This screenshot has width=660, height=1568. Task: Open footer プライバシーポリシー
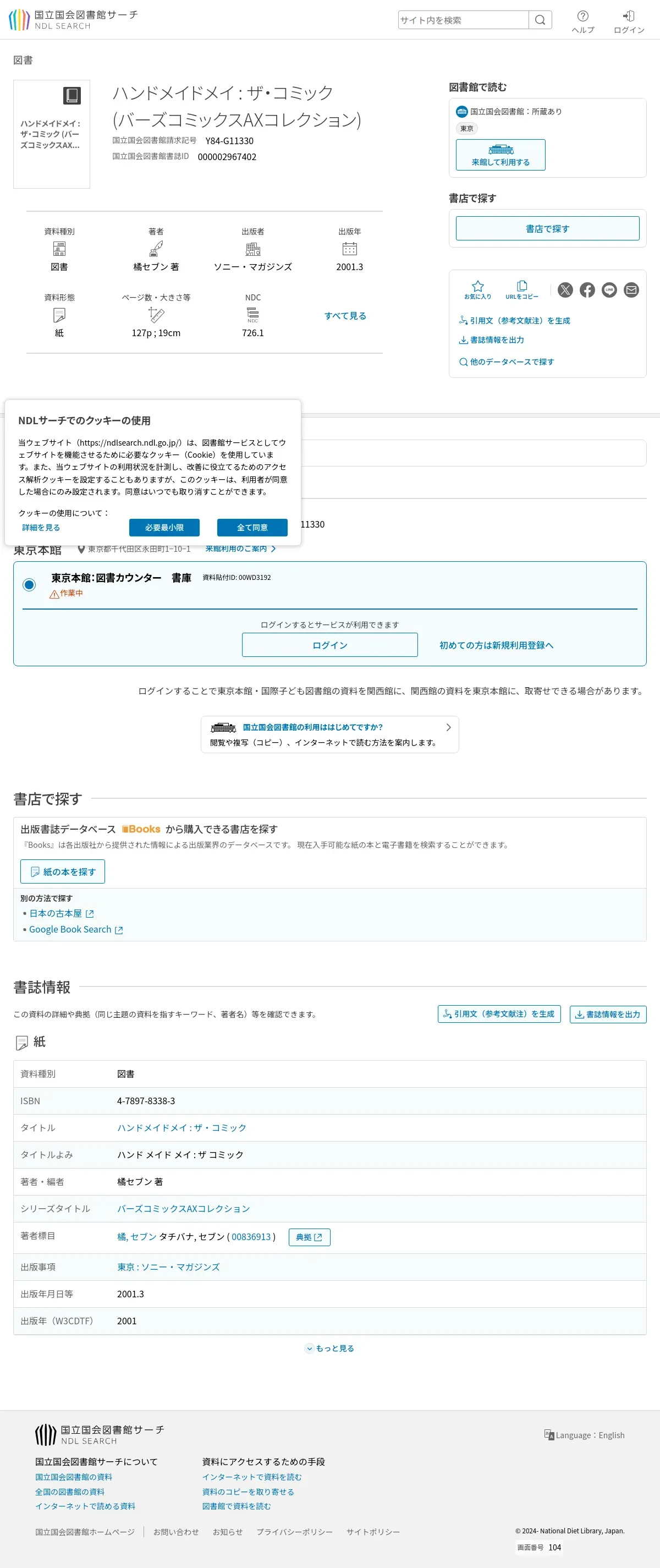pyautogui.click(x=294, y=1532)
